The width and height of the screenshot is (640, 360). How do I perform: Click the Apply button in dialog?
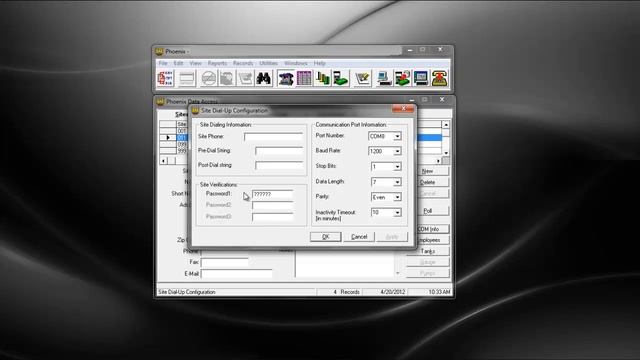tap(392, 237)
